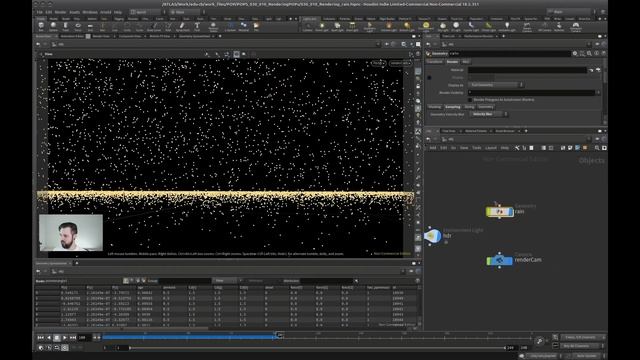This screenshot has width=640, height=360.
Task: Add a Spot Light from shelf
Action: [x=337, y=27]
